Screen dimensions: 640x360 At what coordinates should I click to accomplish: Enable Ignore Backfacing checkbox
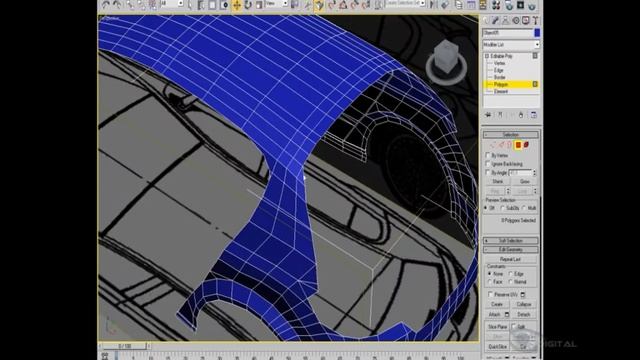pos(488,164)
